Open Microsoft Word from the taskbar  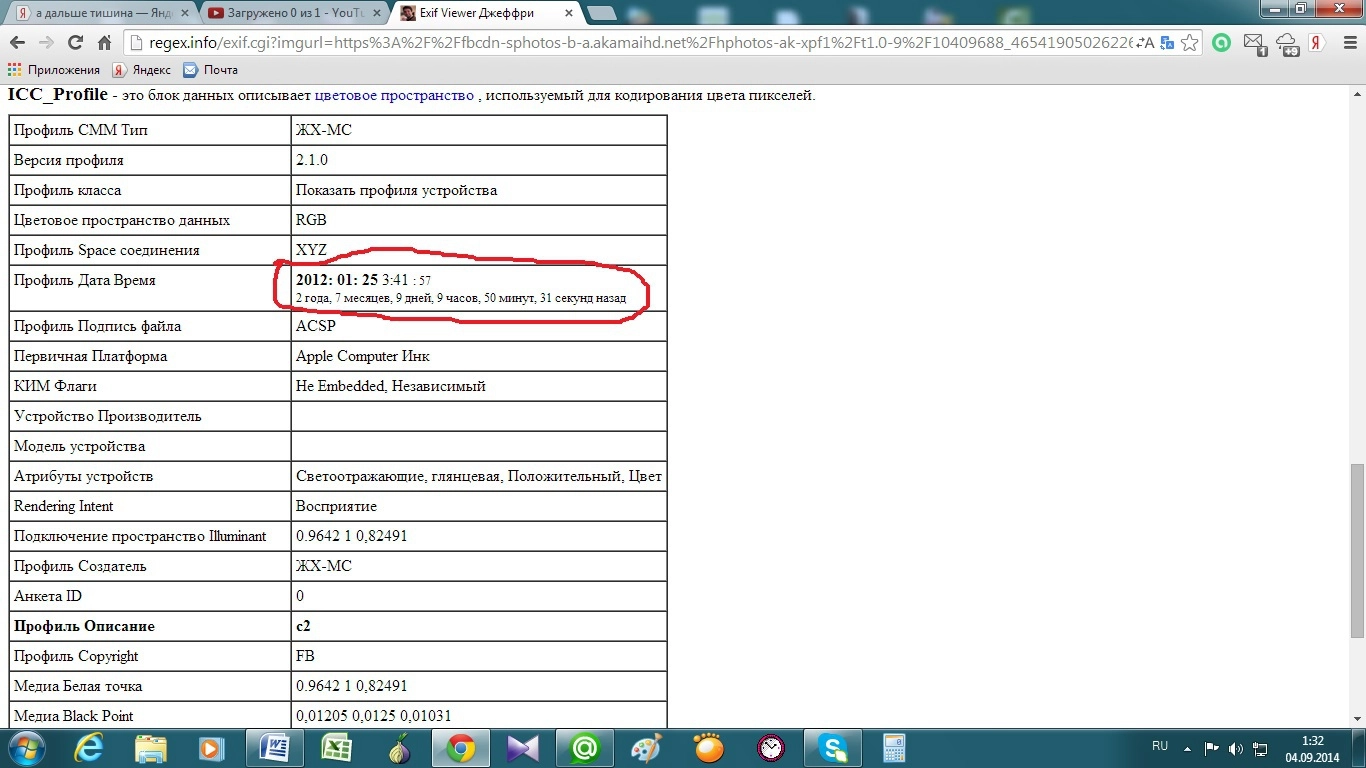click(274, 748)
